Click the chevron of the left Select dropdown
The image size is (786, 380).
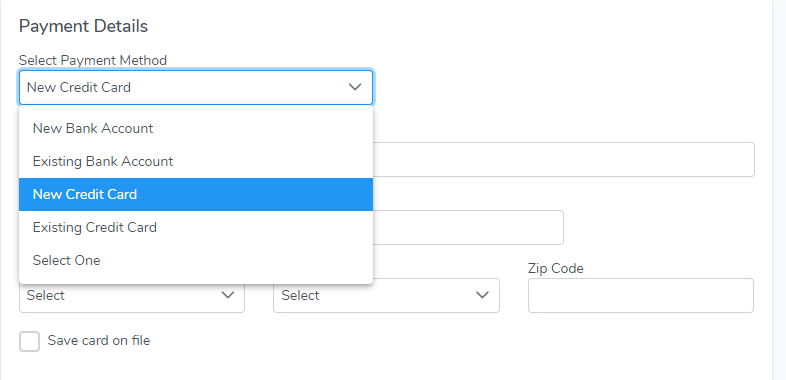[x=228, y=295]
